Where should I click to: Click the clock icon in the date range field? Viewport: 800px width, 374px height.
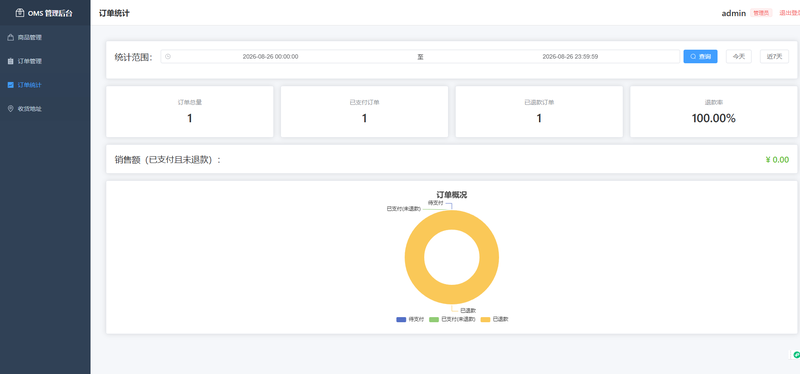[x=168, y=57]
